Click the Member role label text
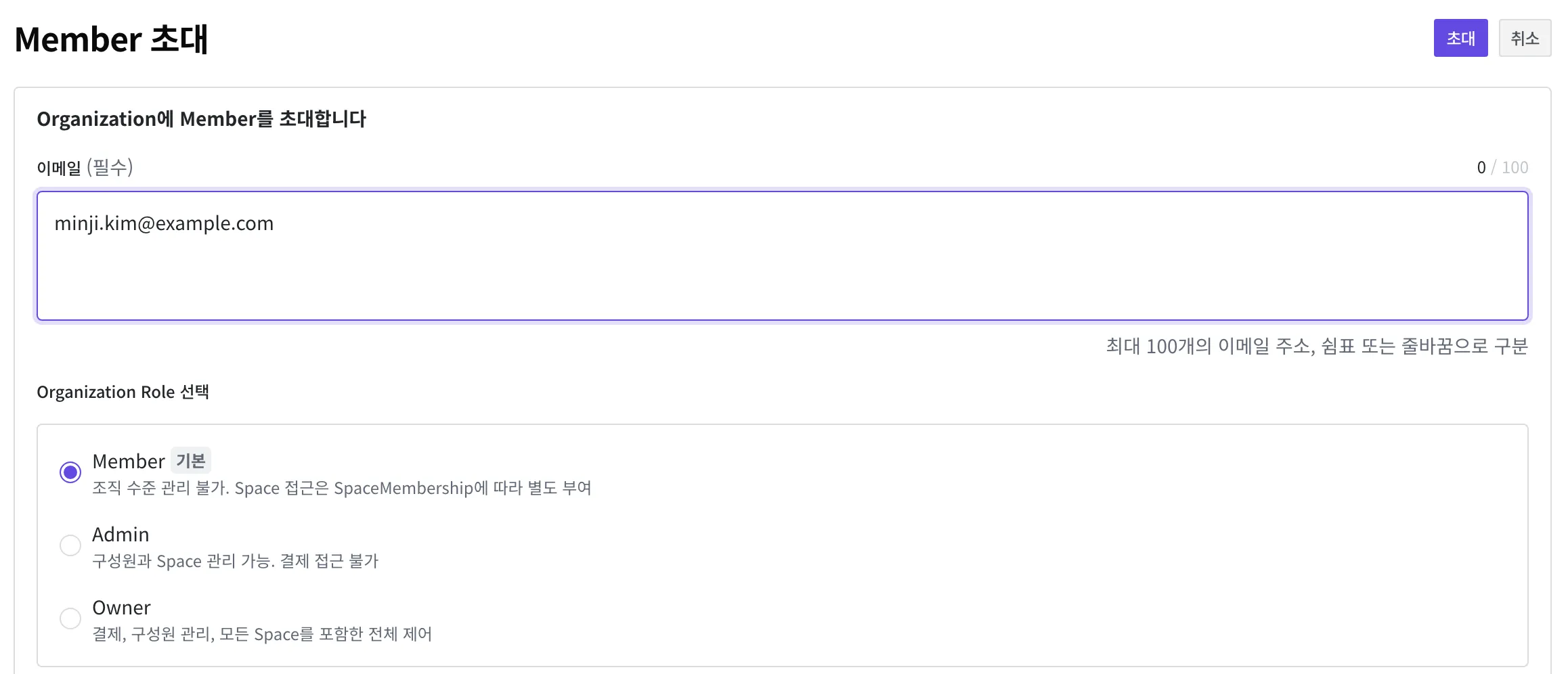Image resolution: width=1568 pixels, height=674 pixels. [x=129, y=462]
